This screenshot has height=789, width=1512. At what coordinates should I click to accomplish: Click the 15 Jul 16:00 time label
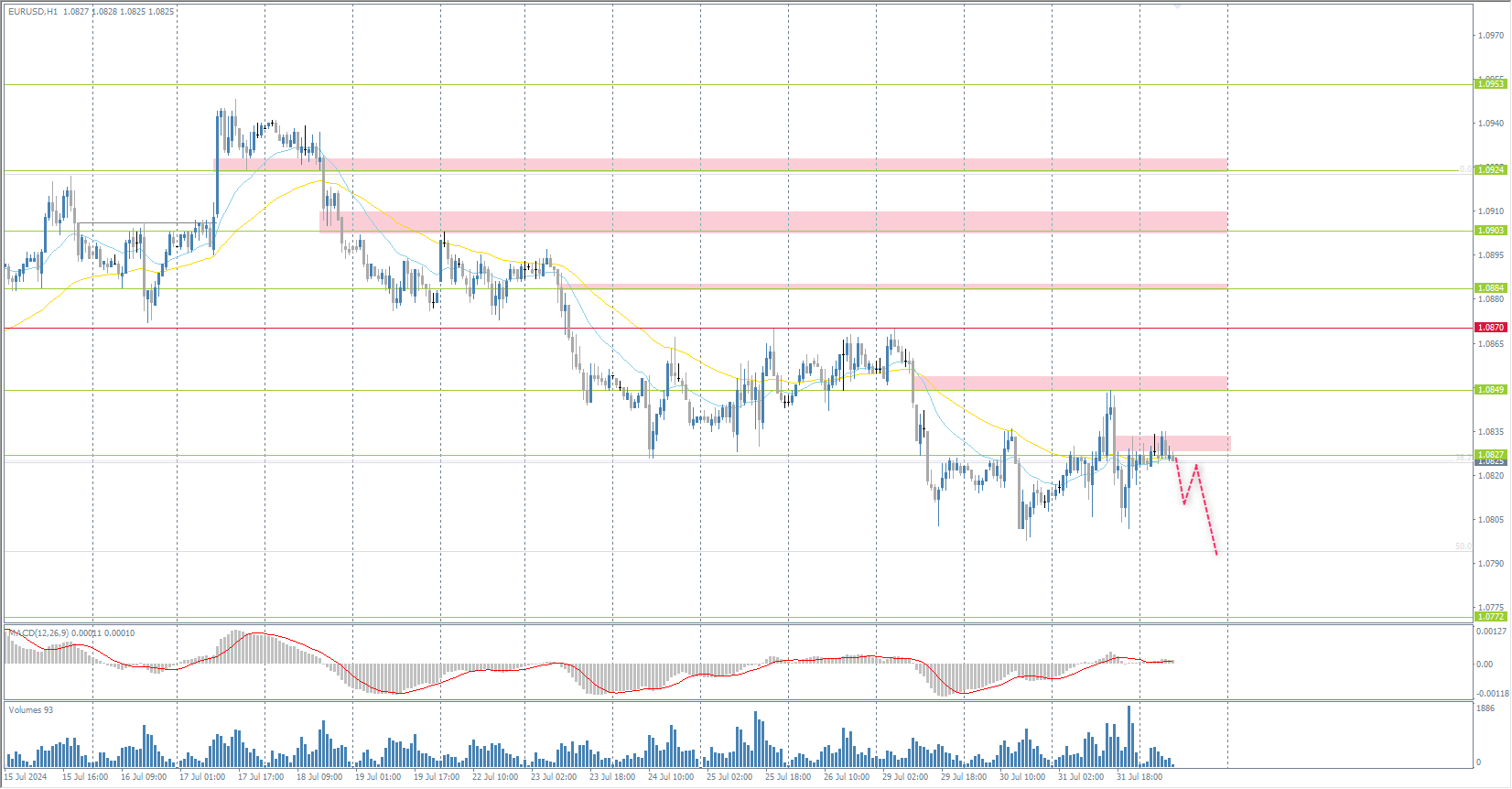coord(85,777)
